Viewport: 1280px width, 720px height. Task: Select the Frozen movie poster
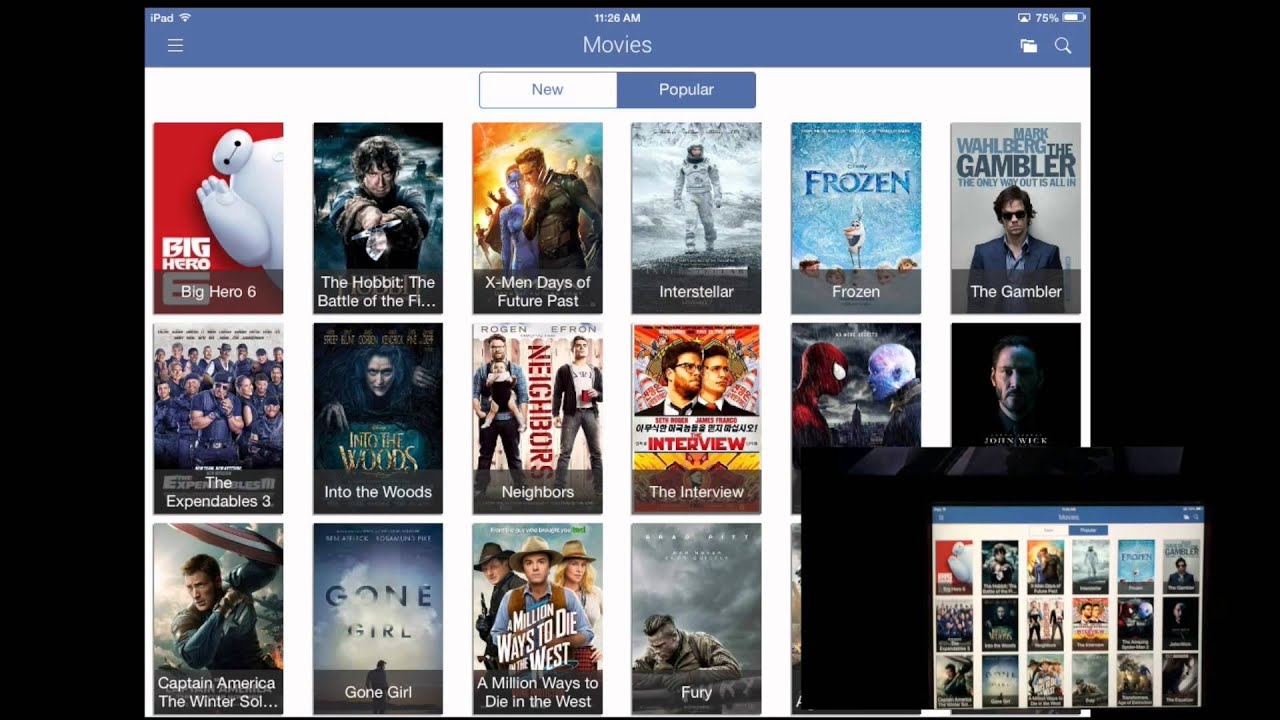pos(856,218)
